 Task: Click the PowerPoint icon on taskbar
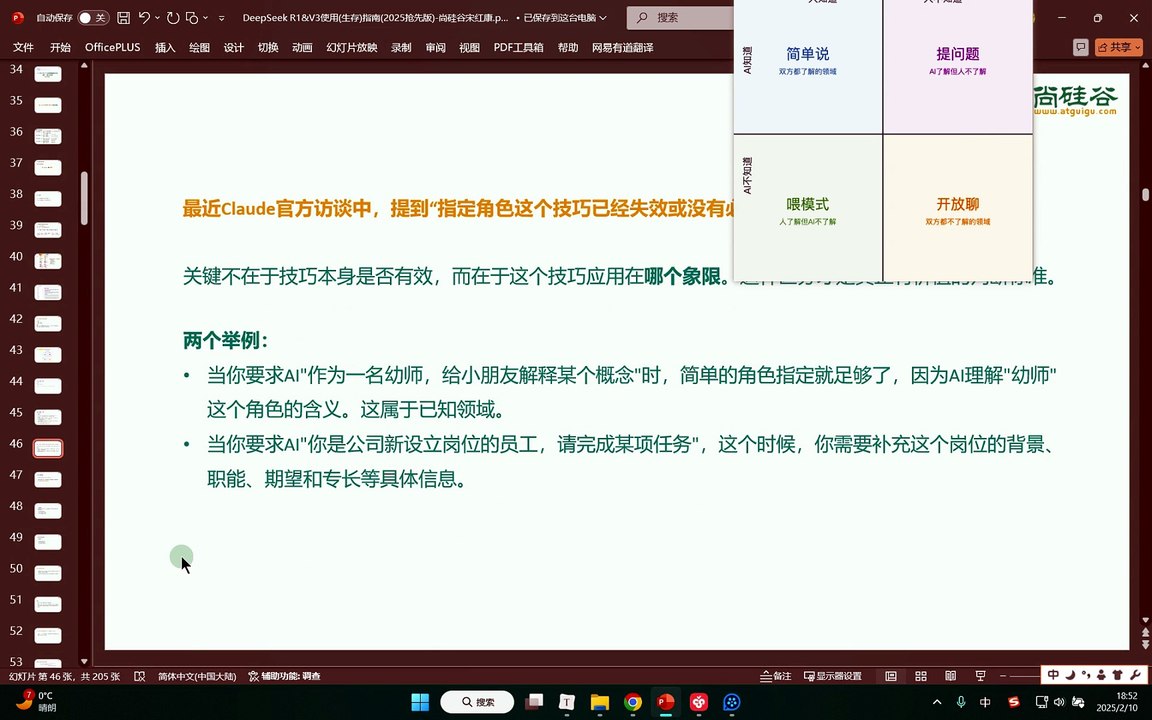[666, 702]
